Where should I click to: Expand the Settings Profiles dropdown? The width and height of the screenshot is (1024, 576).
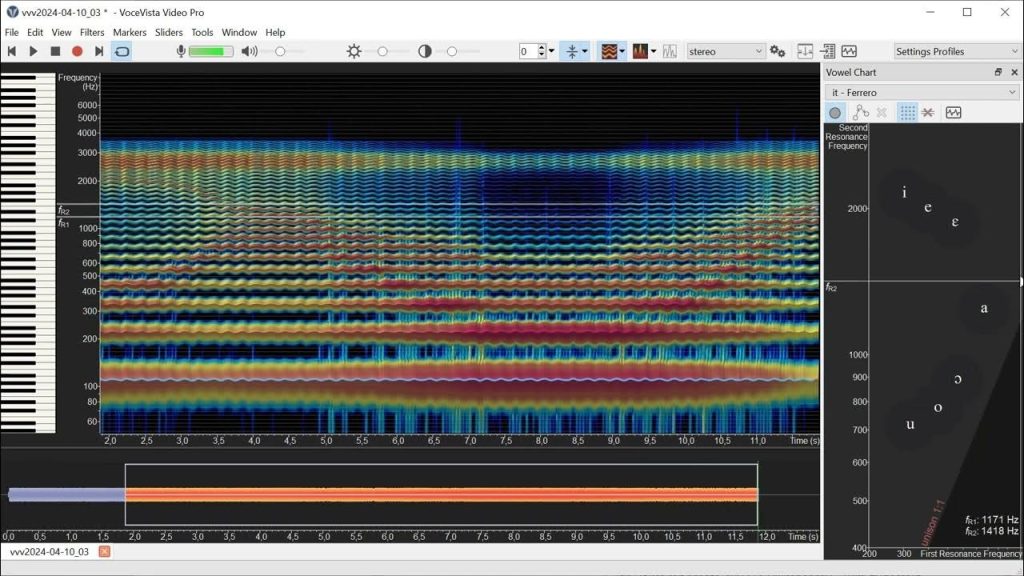click(x=956, y=51)
